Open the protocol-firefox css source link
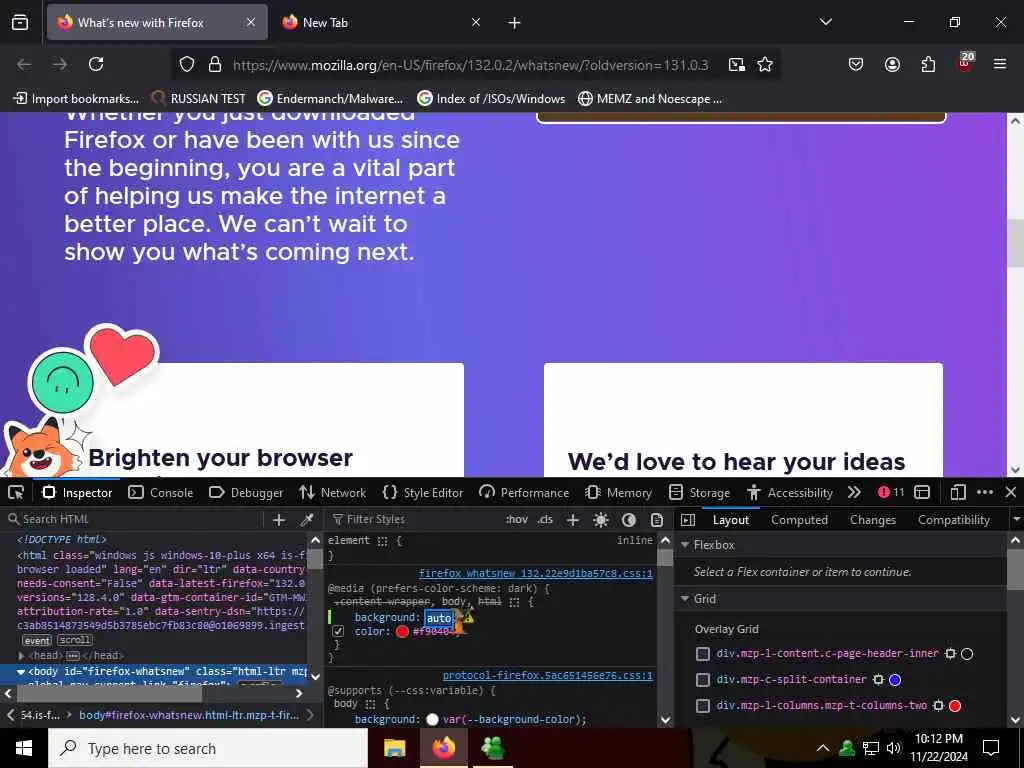Viewport: 1024px width, 768px height. 547,676
